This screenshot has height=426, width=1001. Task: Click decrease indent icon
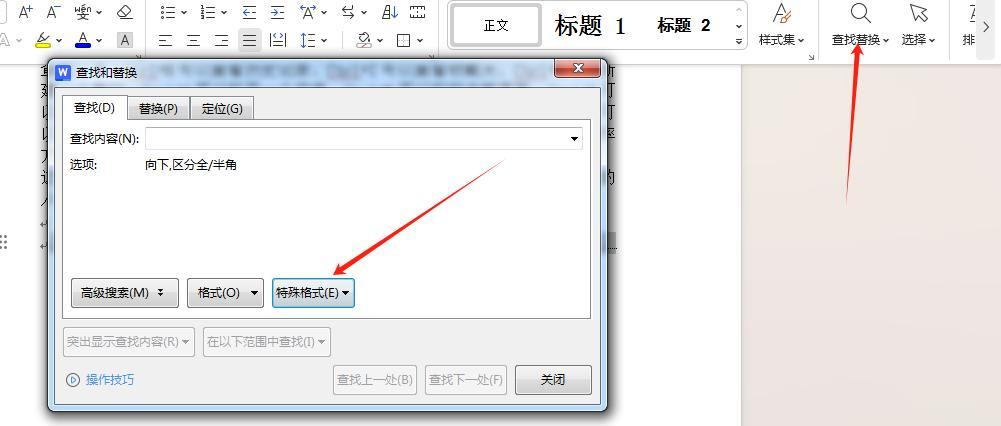[x=249, y=11]
